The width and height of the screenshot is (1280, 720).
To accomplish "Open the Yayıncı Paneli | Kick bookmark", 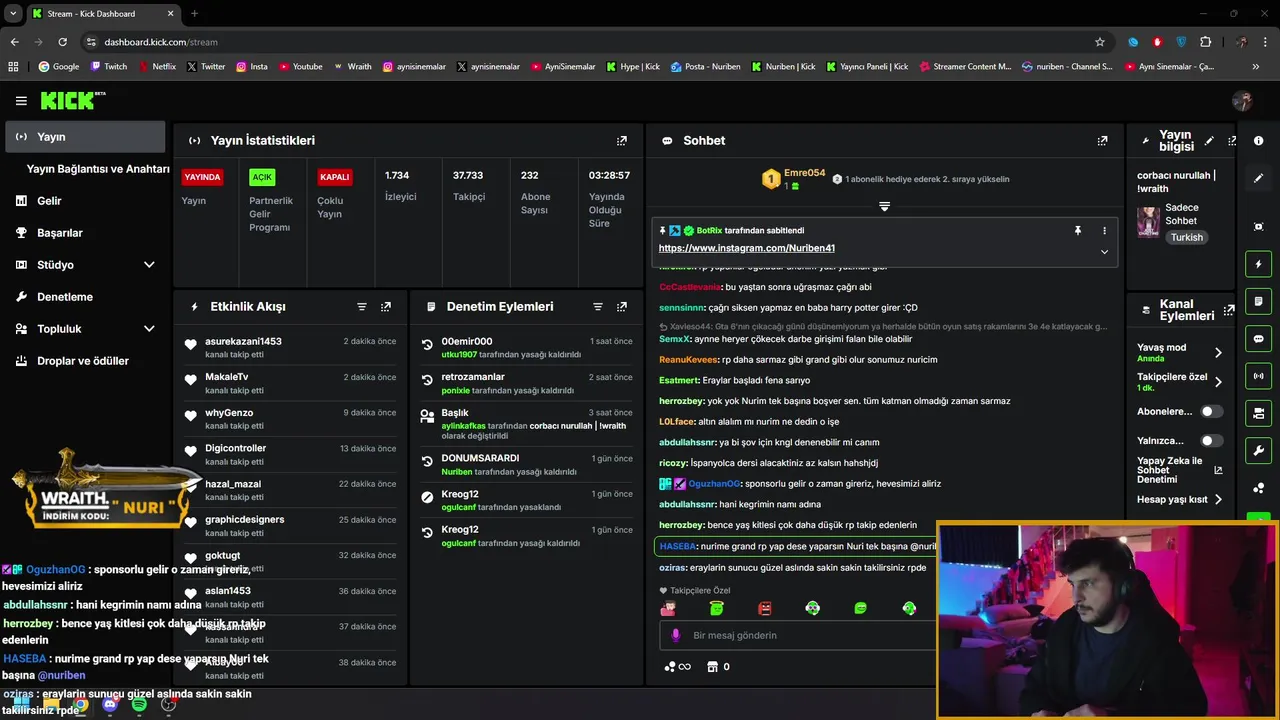I will point(866,67).
